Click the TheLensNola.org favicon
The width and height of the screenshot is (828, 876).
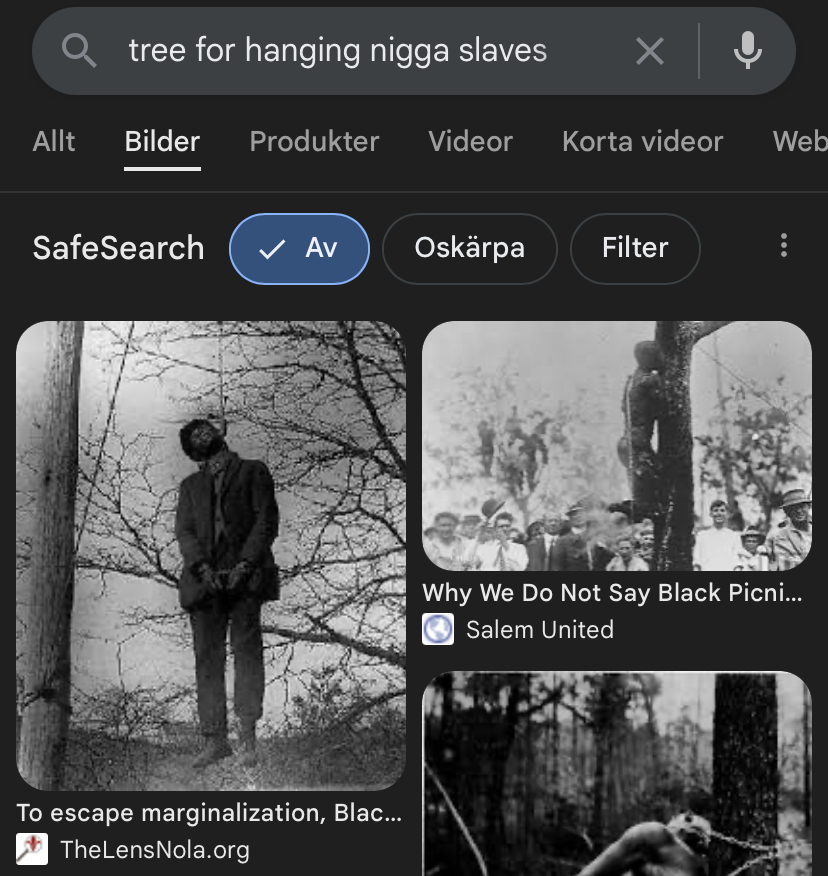[32, 849]
